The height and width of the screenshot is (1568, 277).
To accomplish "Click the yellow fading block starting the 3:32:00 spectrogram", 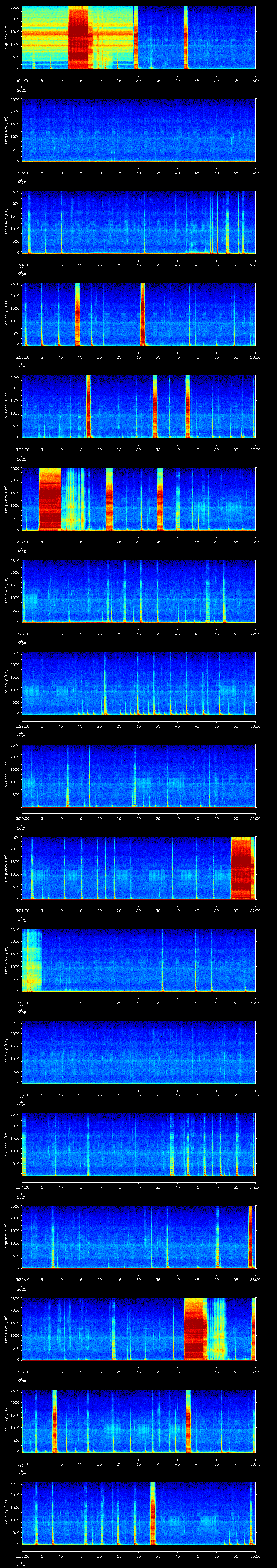I will 32,959.
